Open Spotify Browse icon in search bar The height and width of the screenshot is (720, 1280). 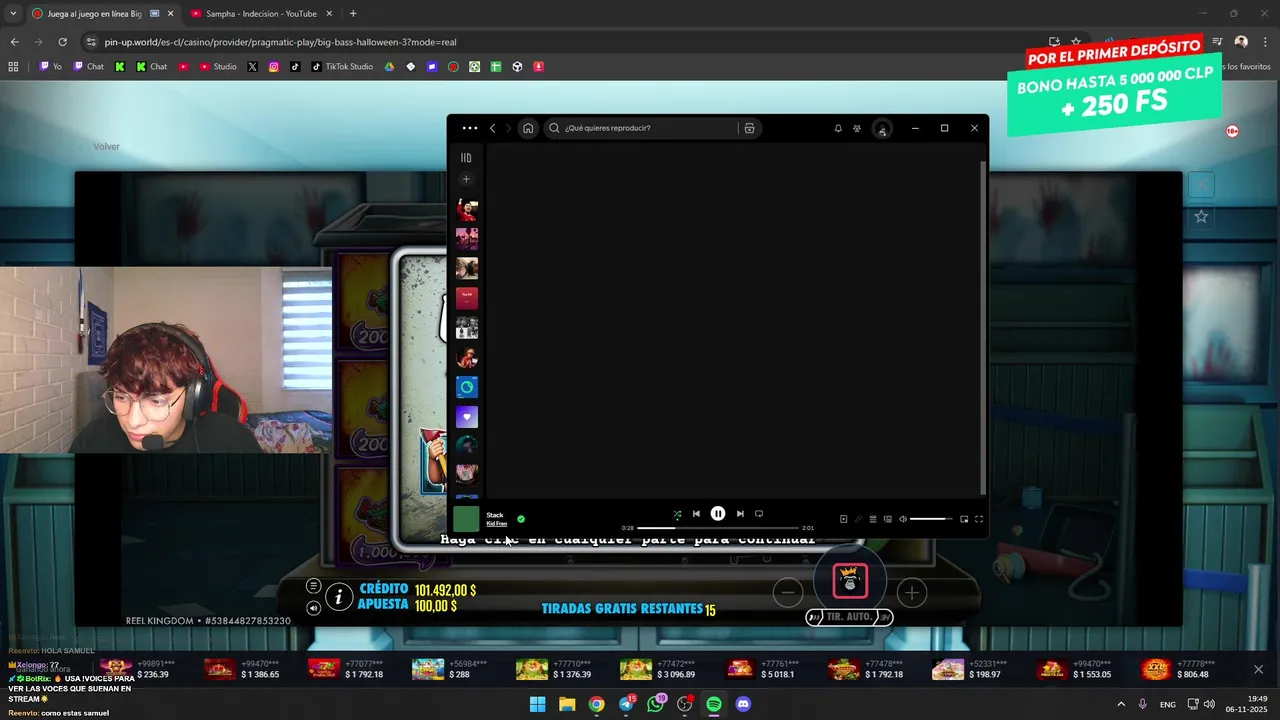coord(749,128)
